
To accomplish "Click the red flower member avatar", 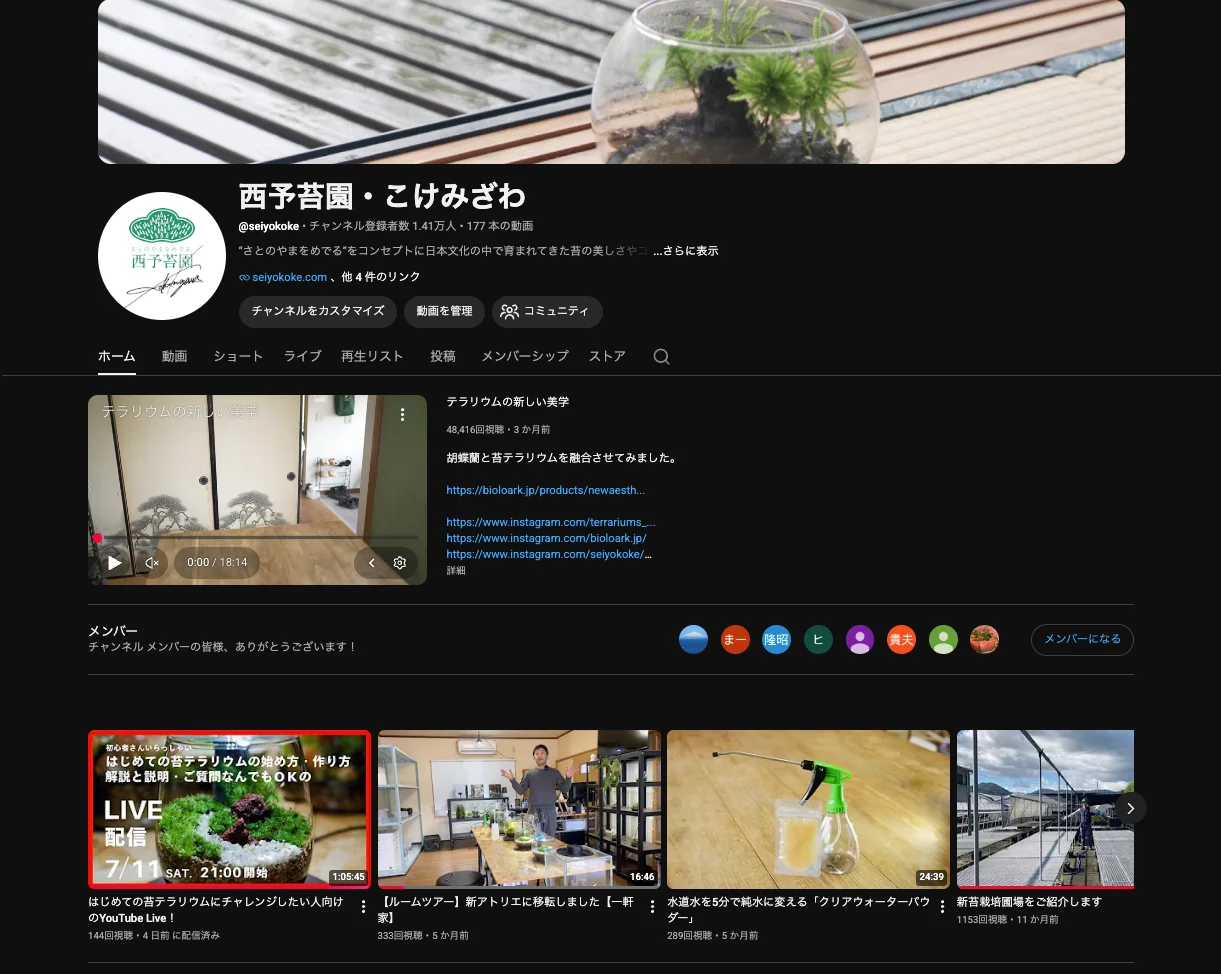I will [985, 640].
